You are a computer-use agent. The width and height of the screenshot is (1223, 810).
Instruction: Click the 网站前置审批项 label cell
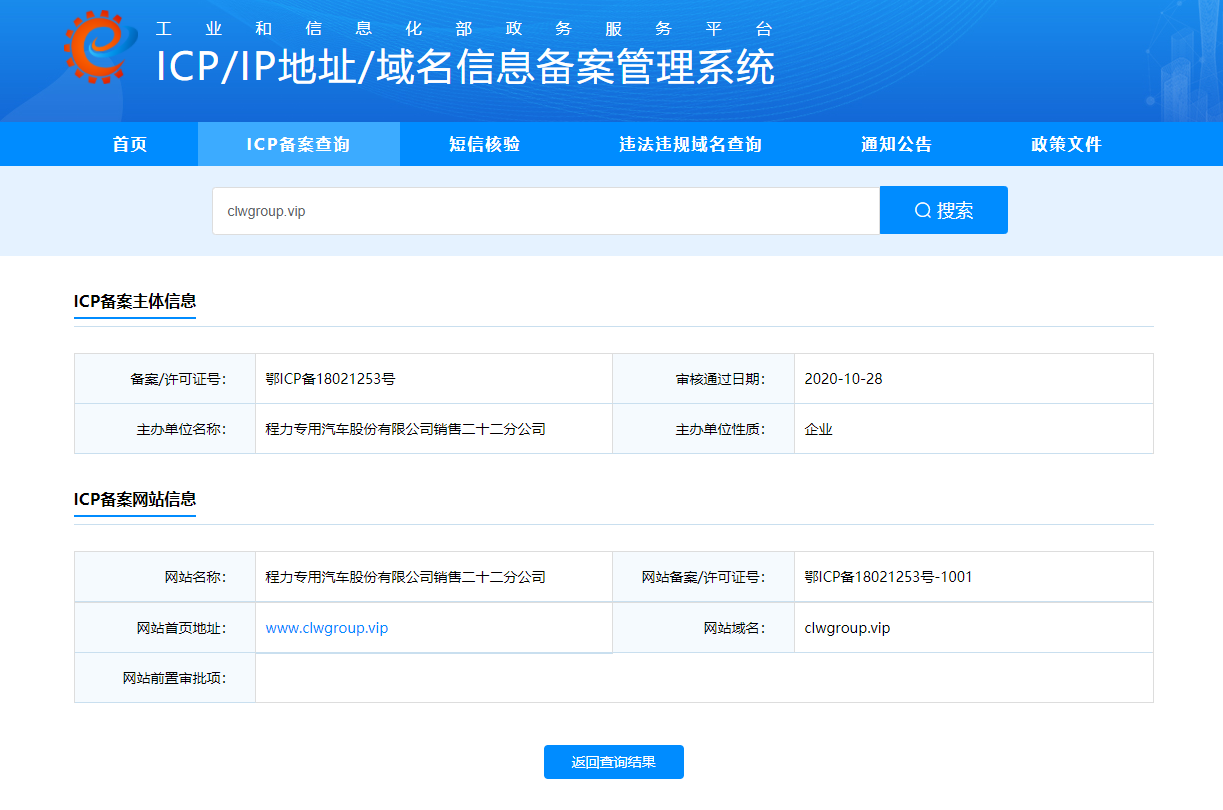click(x=165, y=678)
